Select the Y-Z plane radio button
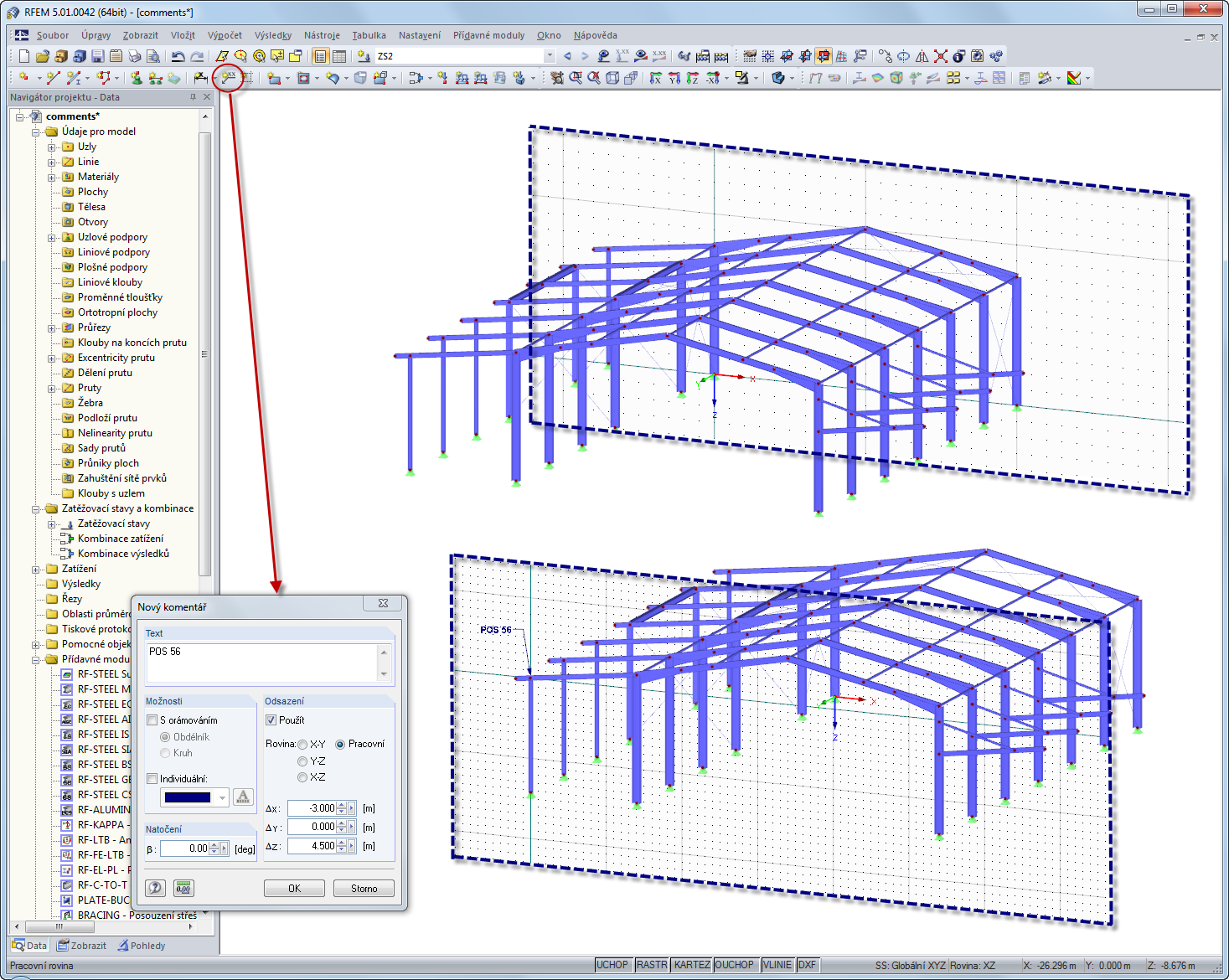 click(302, 761)
